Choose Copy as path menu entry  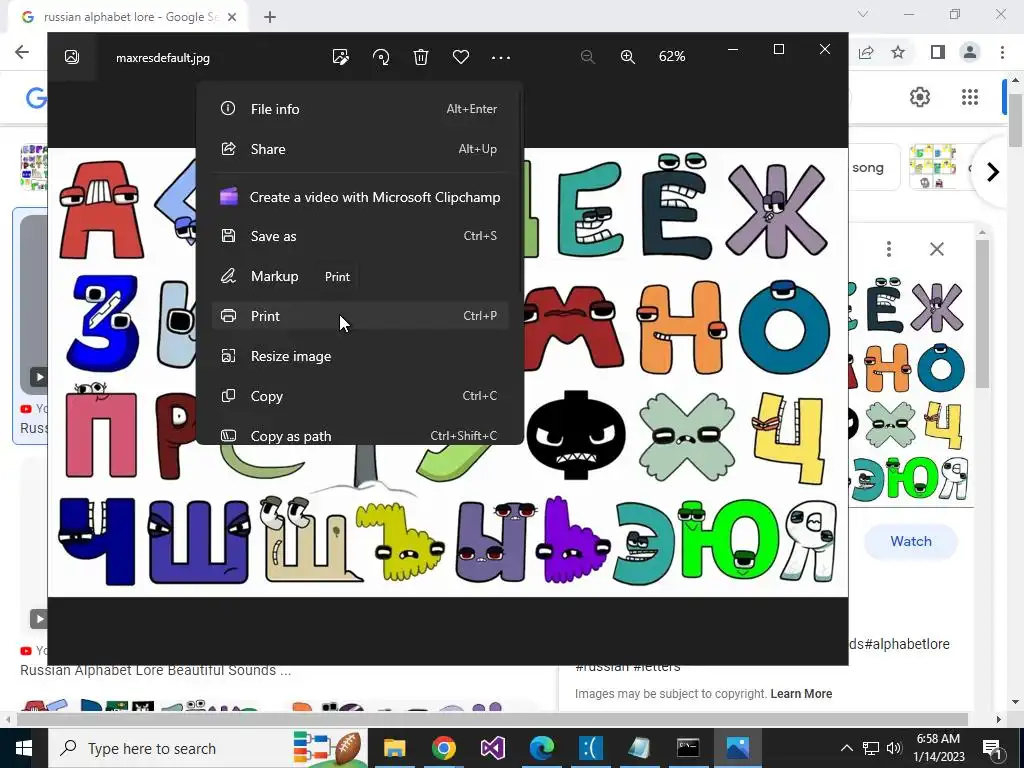[x=360, y=436]
